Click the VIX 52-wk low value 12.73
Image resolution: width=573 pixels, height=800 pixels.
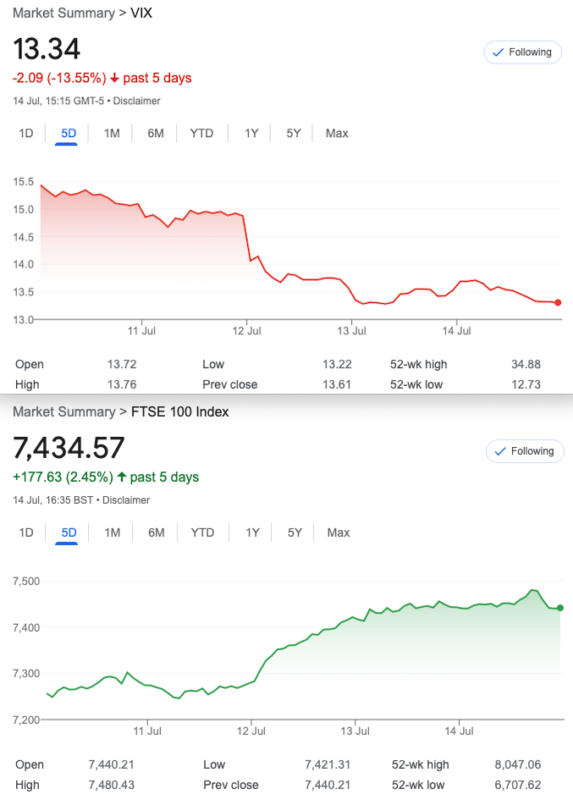526,385
